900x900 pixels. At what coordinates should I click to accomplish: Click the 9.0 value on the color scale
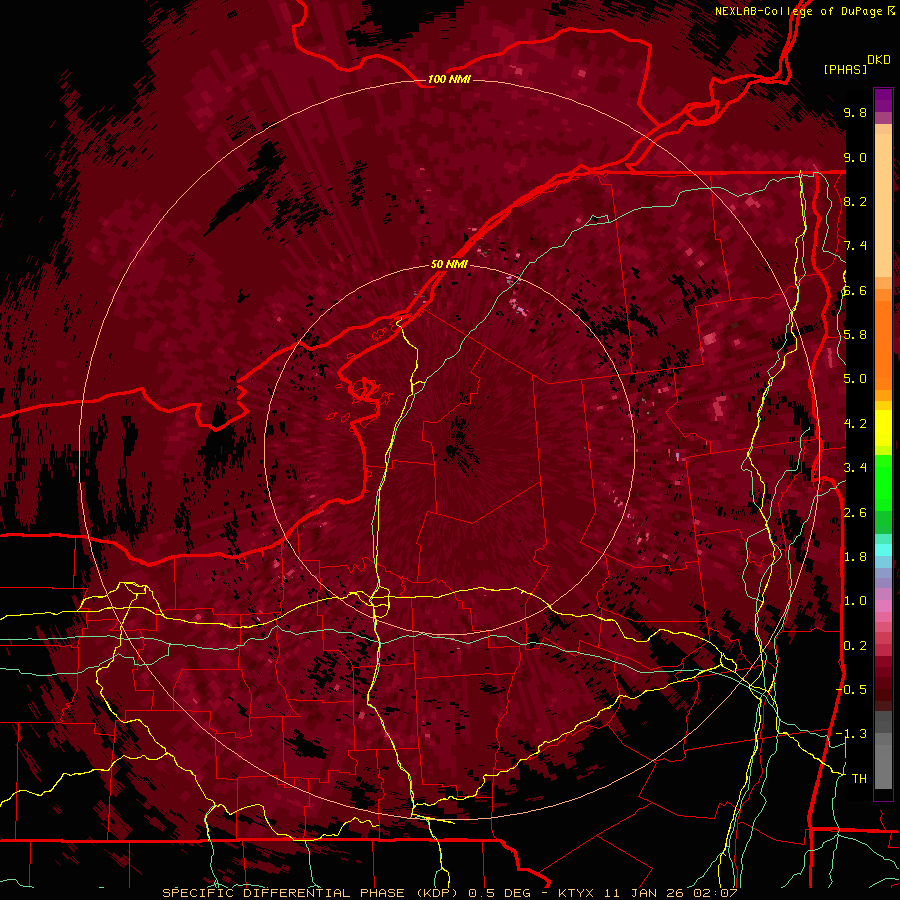(x=855, y=157)
